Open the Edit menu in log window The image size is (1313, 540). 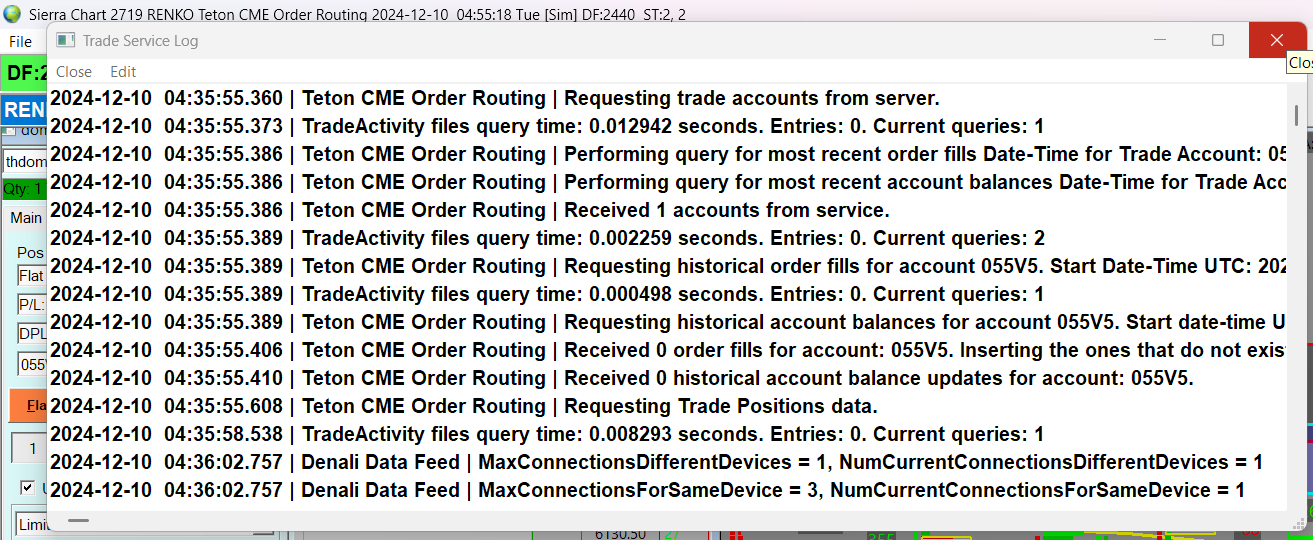[x=123, y=72]
